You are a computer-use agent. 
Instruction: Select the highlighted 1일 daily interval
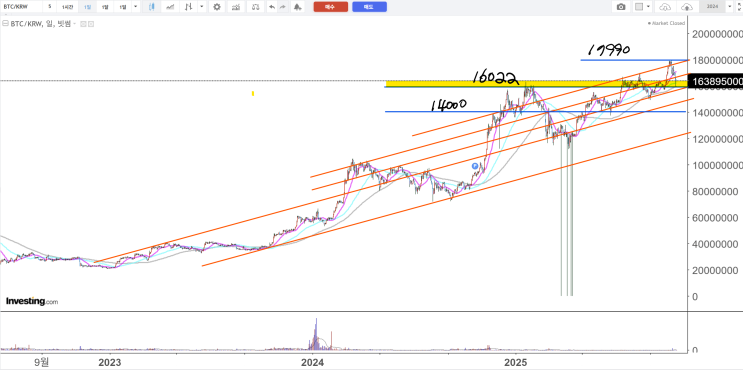click(87, 7)
